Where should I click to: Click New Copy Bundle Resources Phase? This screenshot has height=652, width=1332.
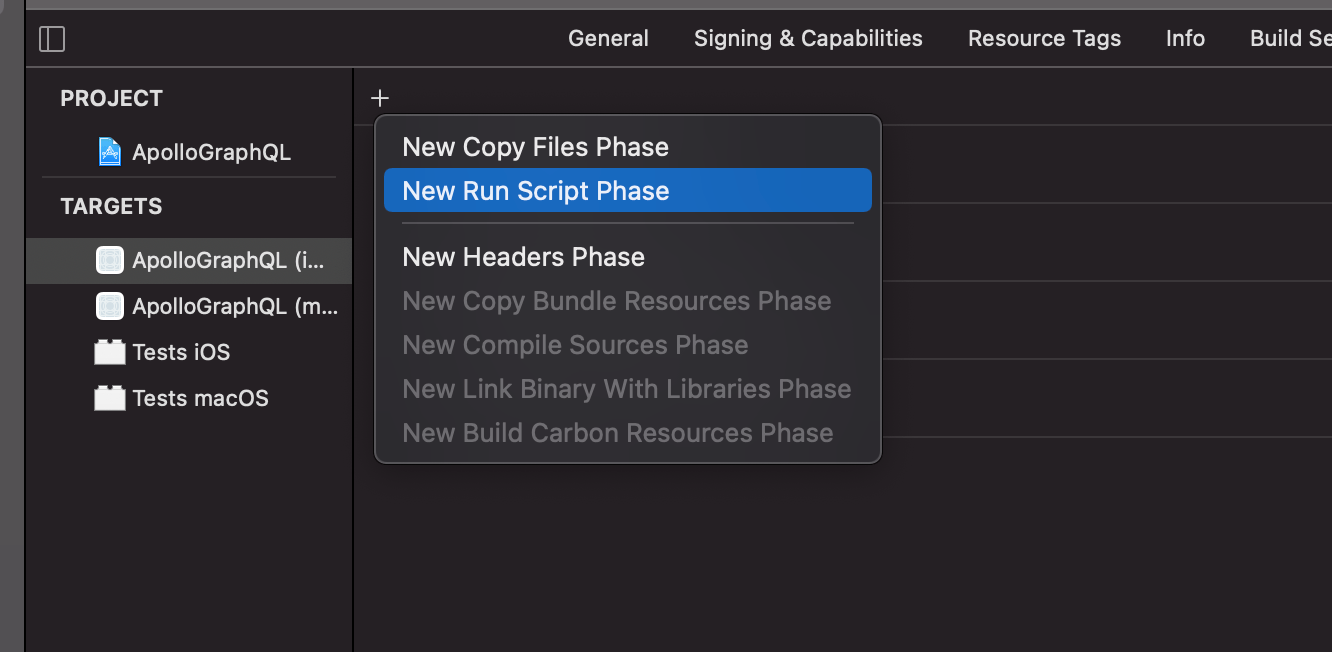[x=616, y=301]
